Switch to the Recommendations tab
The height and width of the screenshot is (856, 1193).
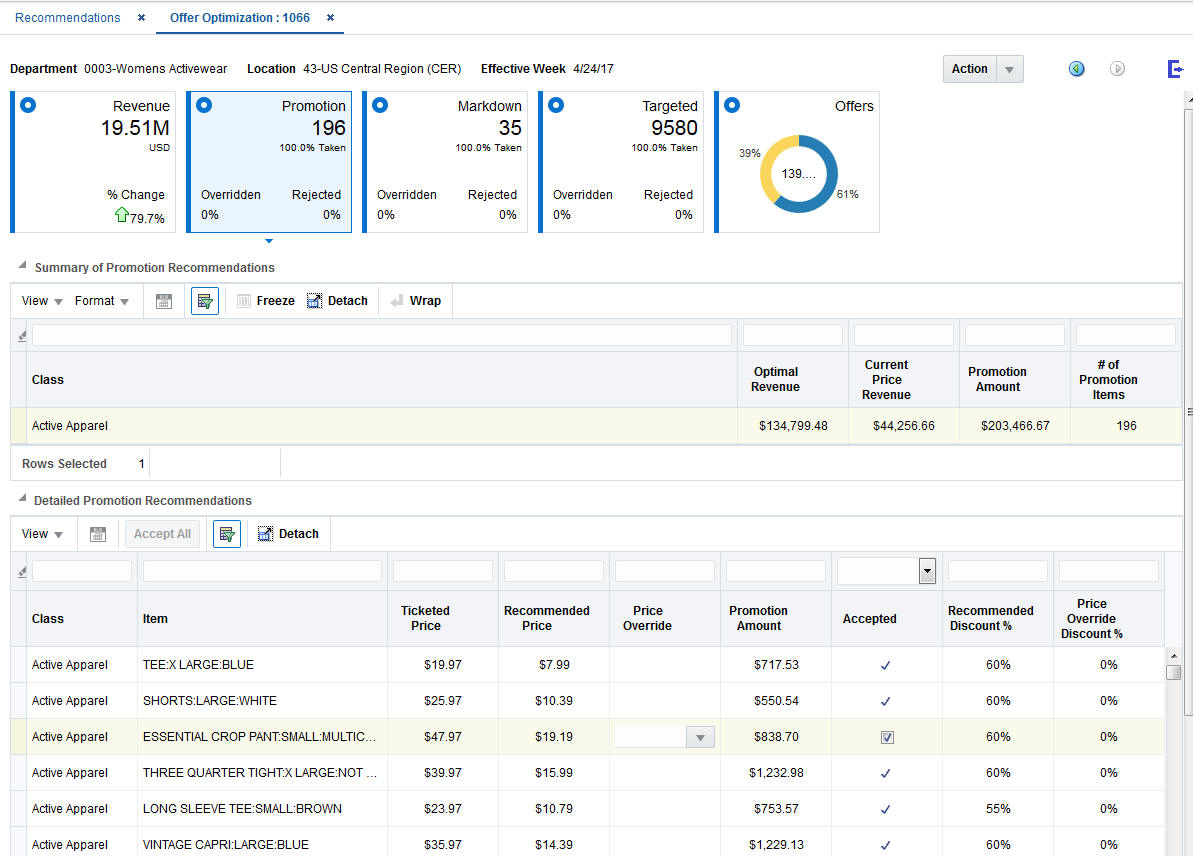pos(68,18)
